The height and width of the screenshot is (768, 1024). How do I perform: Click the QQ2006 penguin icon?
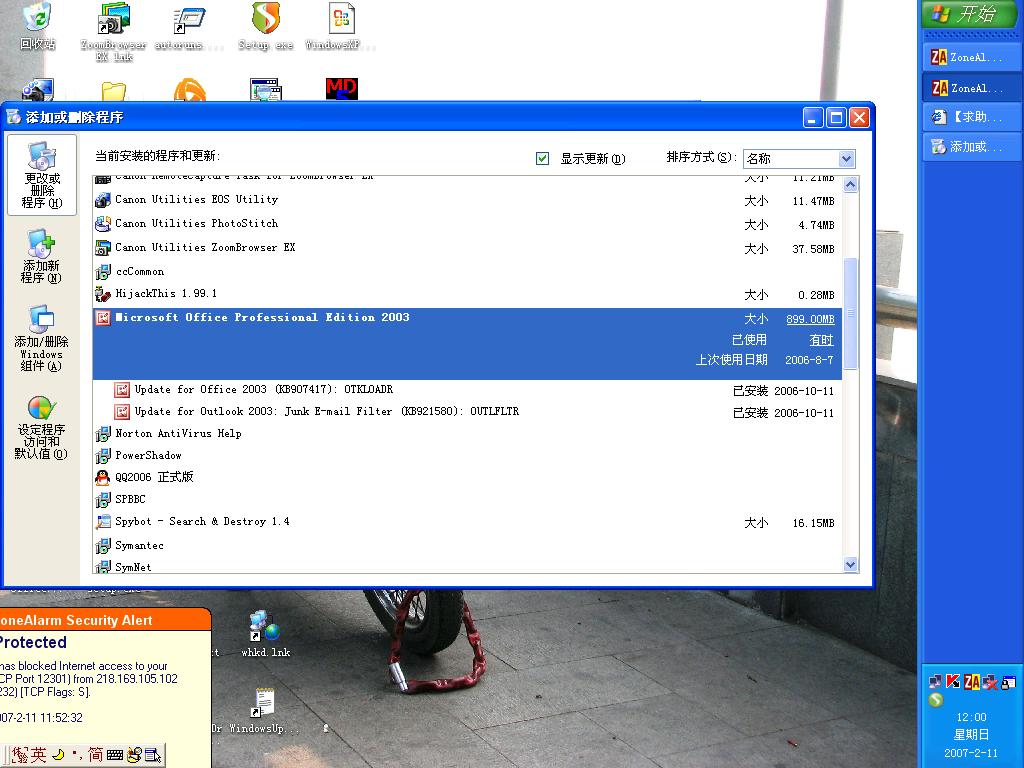tap(103, 477)
